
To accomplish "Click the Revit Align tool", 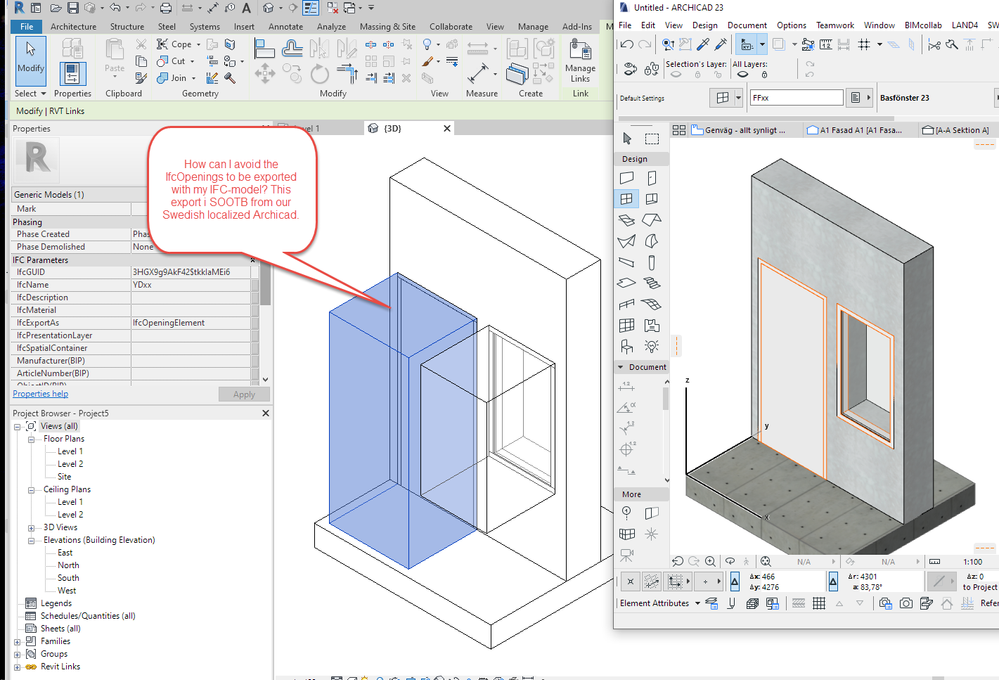I will [x=264, y=48].
